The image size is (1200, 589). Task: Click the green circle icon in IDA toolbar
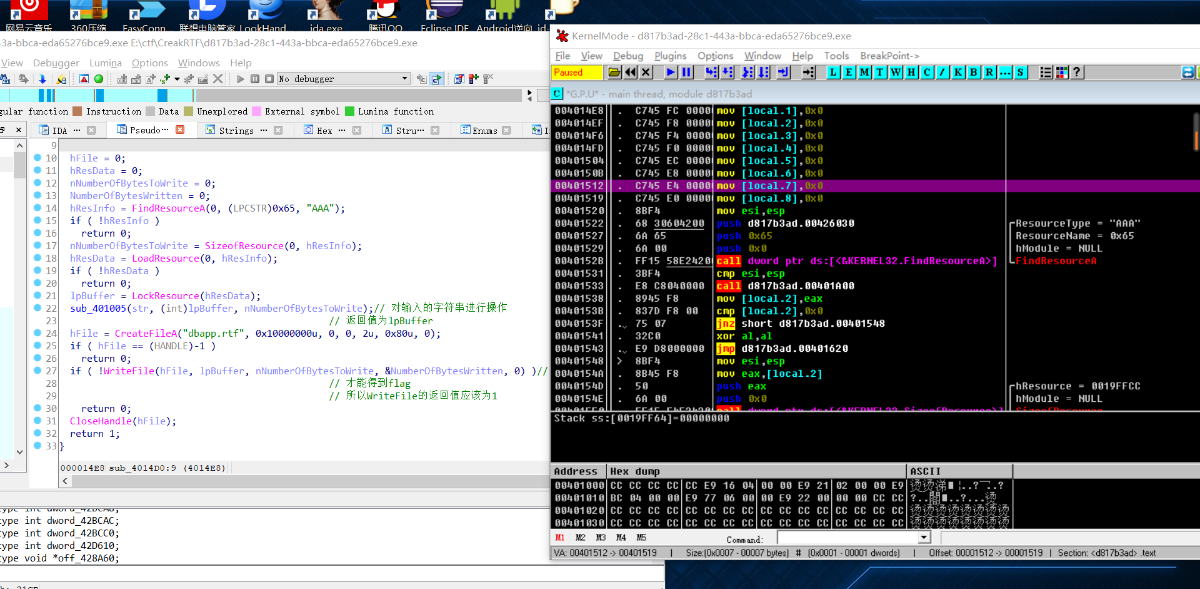point(99,79)
